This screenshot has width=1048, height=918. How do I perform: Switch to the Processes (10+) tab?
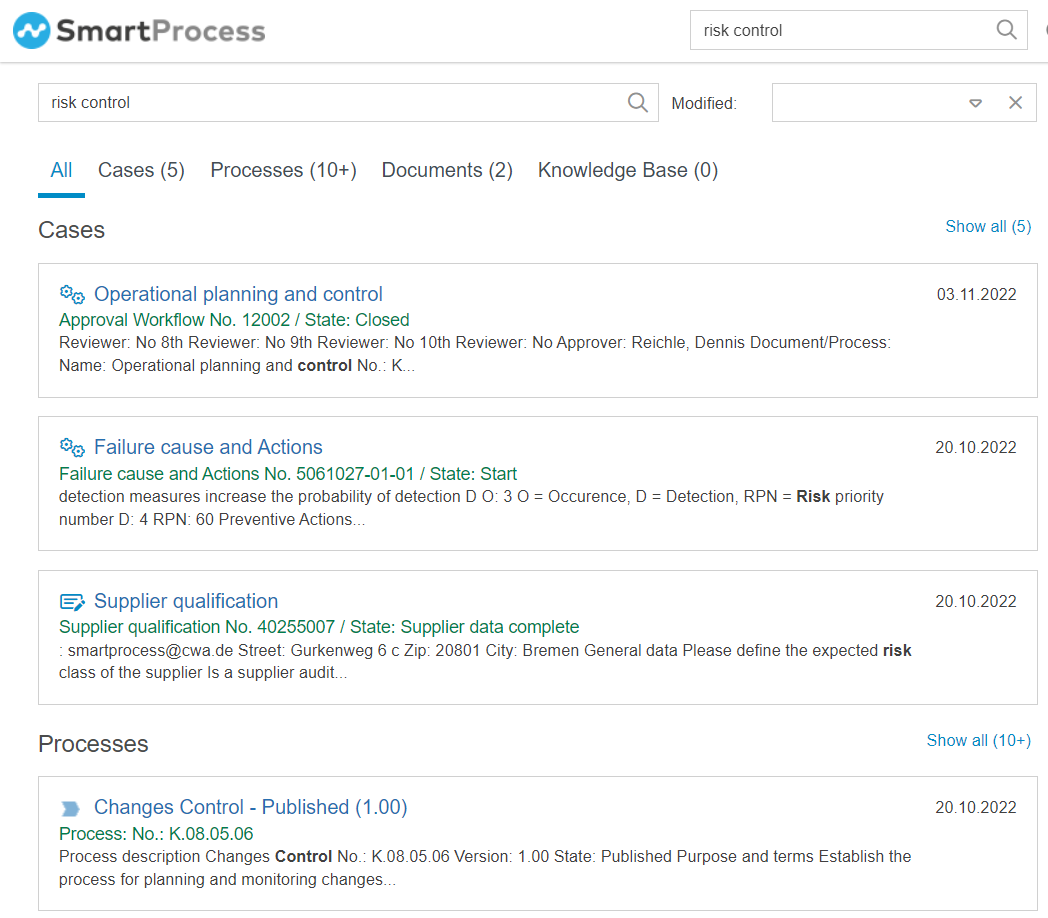click(x=283, y=170)
